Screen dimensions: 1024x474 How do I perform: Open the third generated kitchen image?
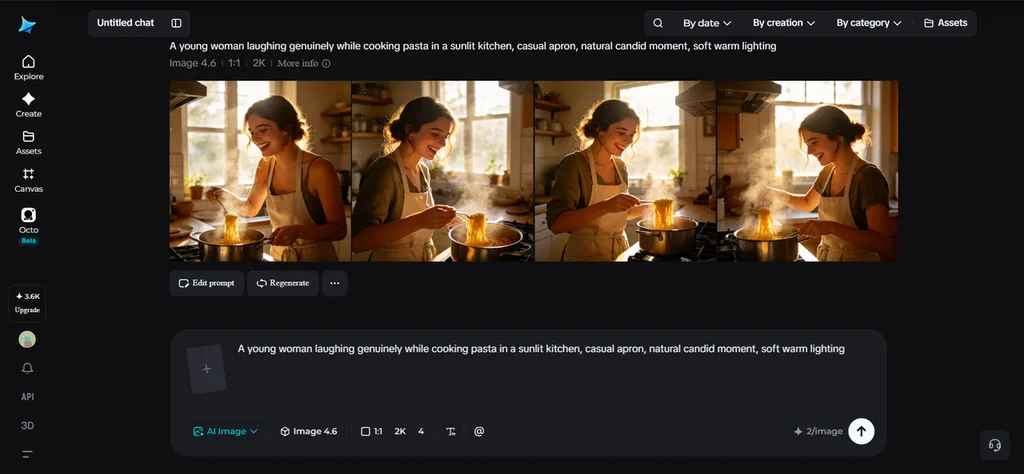[625, 171]
